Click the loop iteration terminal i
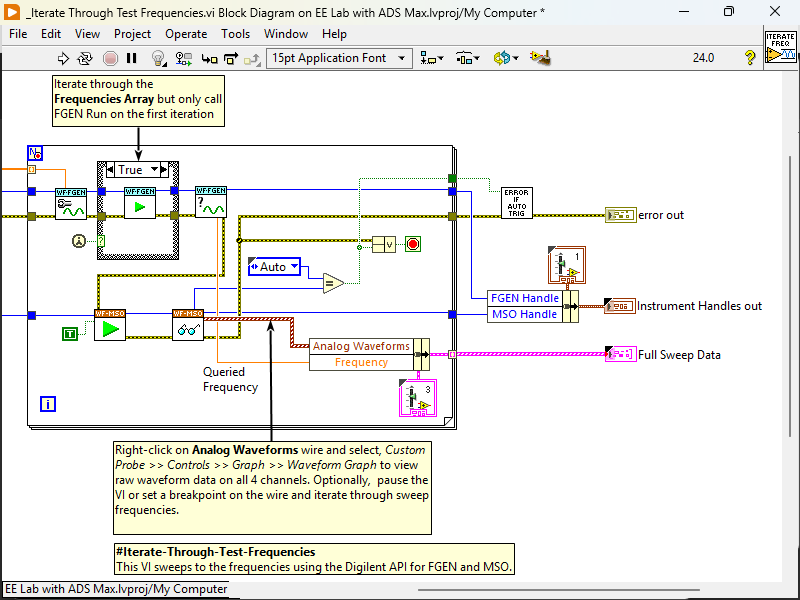800x600 pixels. click(47, 404)
